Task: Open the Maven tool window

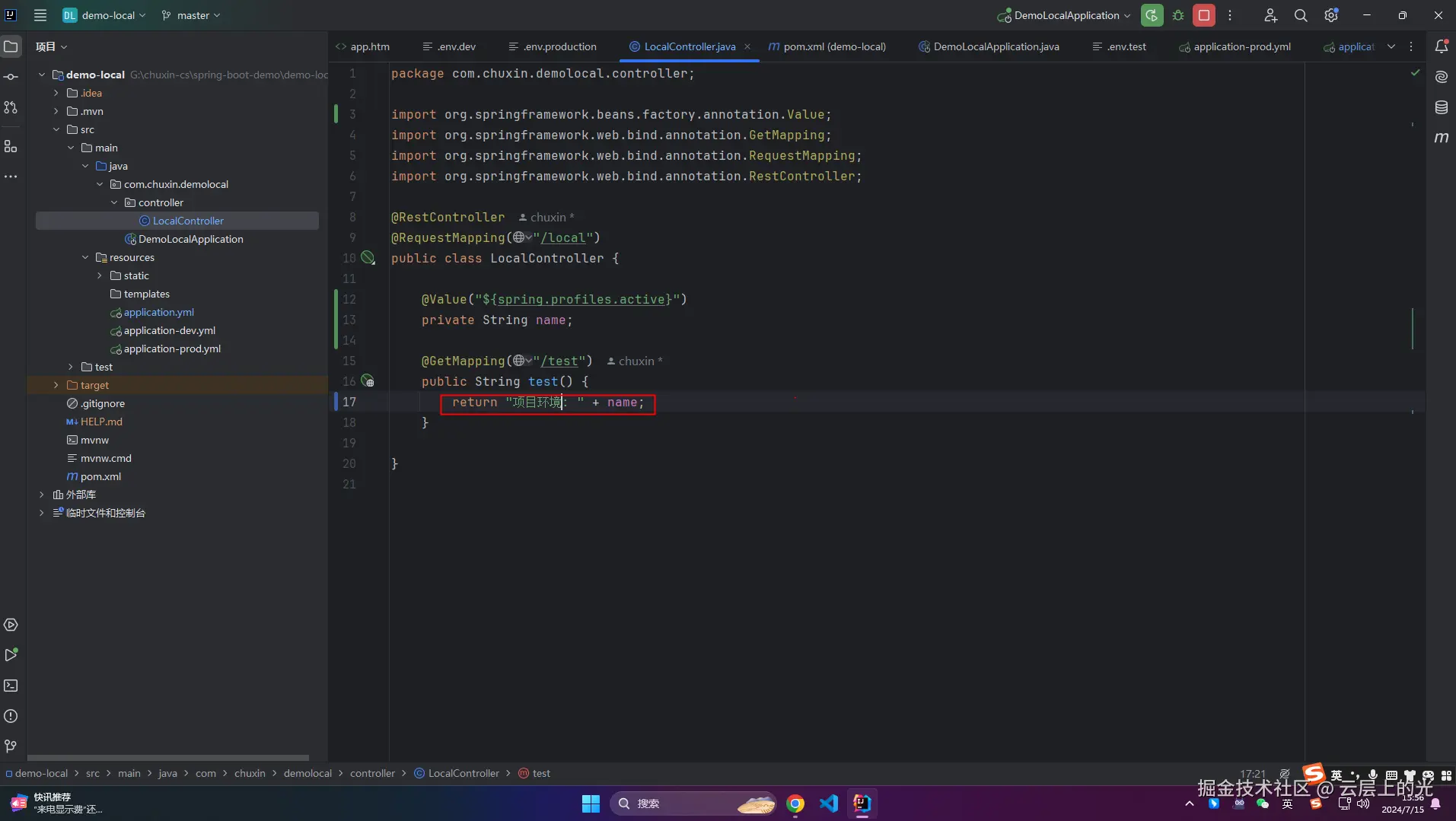Action: pyautogui.click(x=1442, y=138)
